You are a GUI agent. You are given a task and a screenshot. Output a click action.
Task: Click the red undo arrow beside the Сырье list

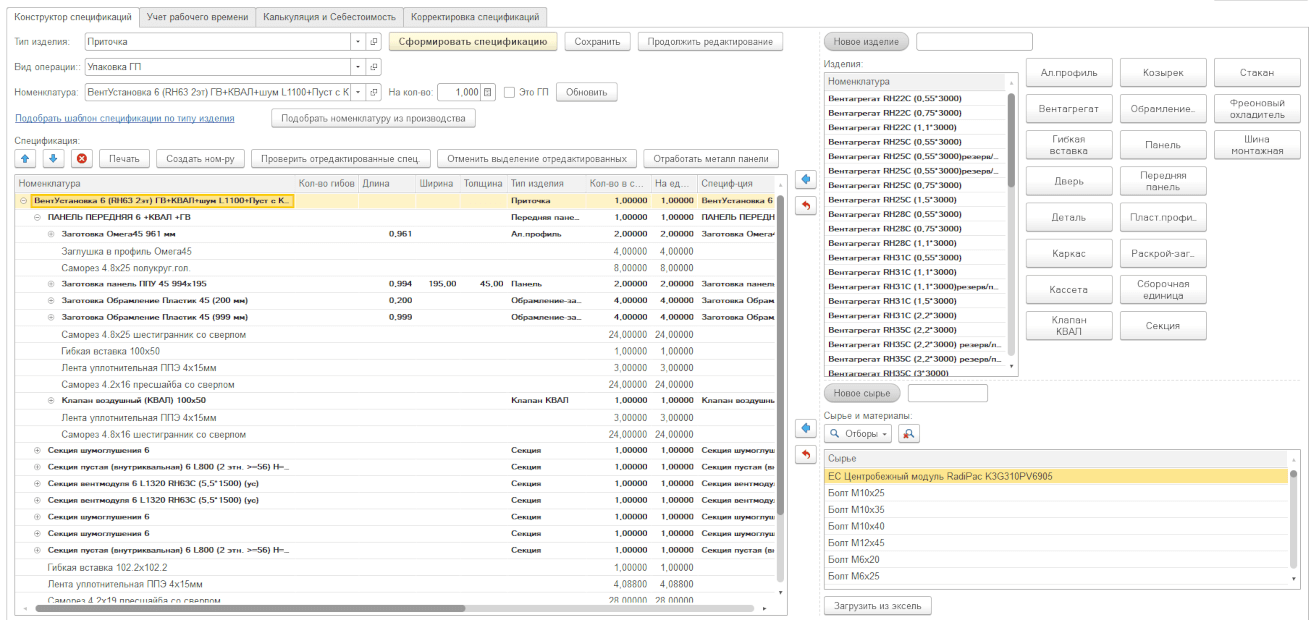(x=806, y=455)
